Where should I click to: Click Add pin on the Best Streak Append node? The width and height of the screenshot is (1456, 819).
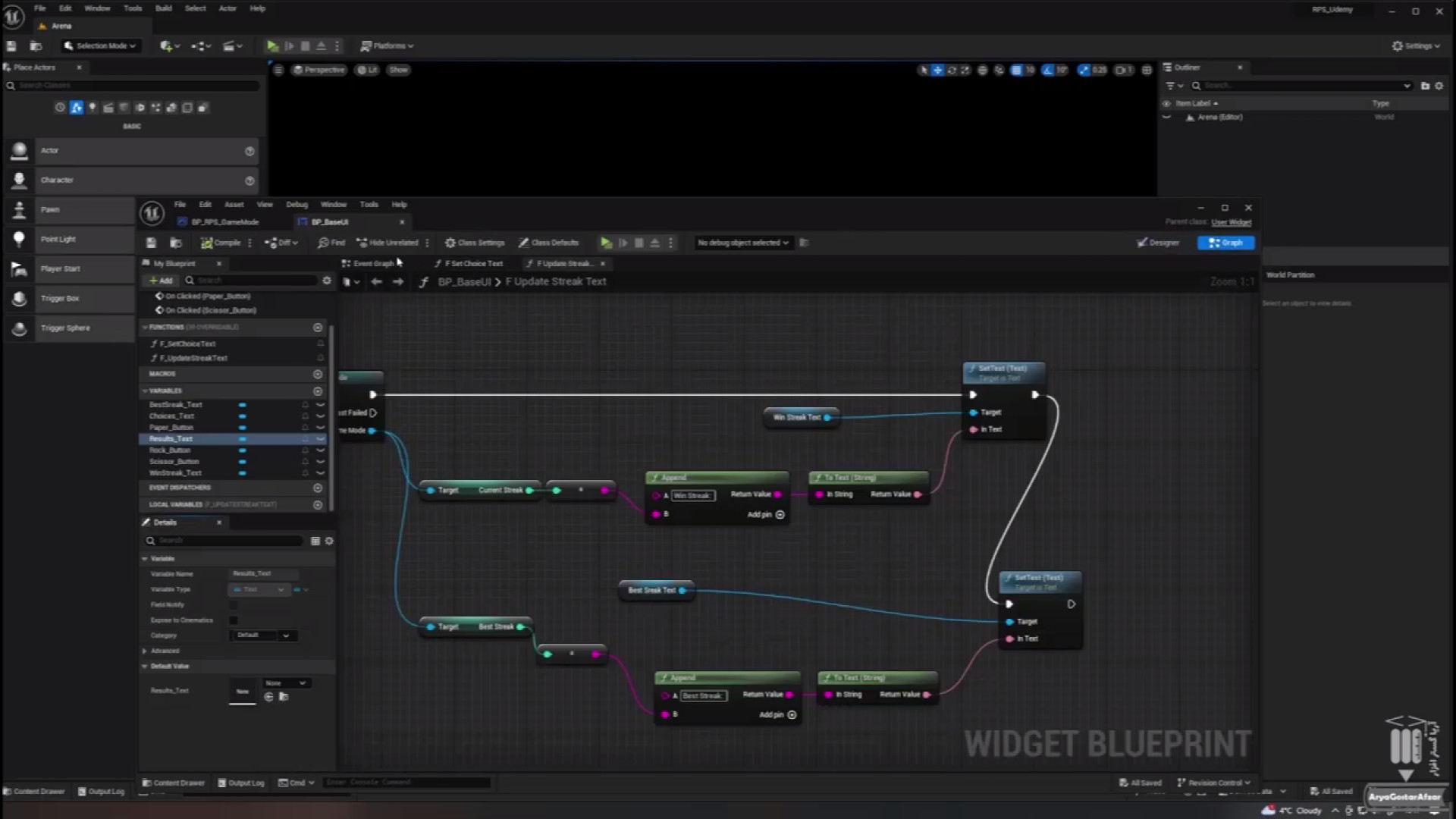778,715
